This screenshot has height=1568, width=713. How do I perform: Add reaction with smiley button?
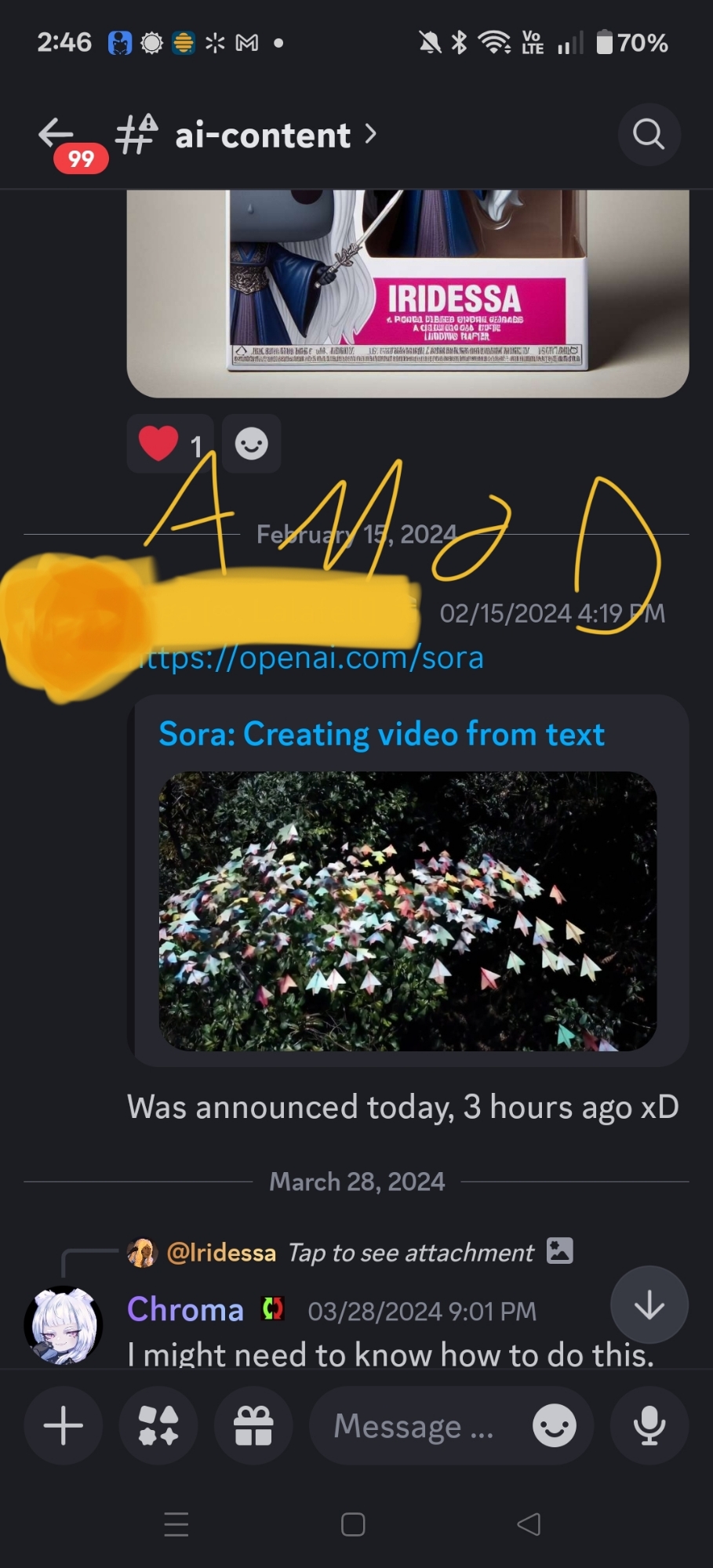pos(252,444)
